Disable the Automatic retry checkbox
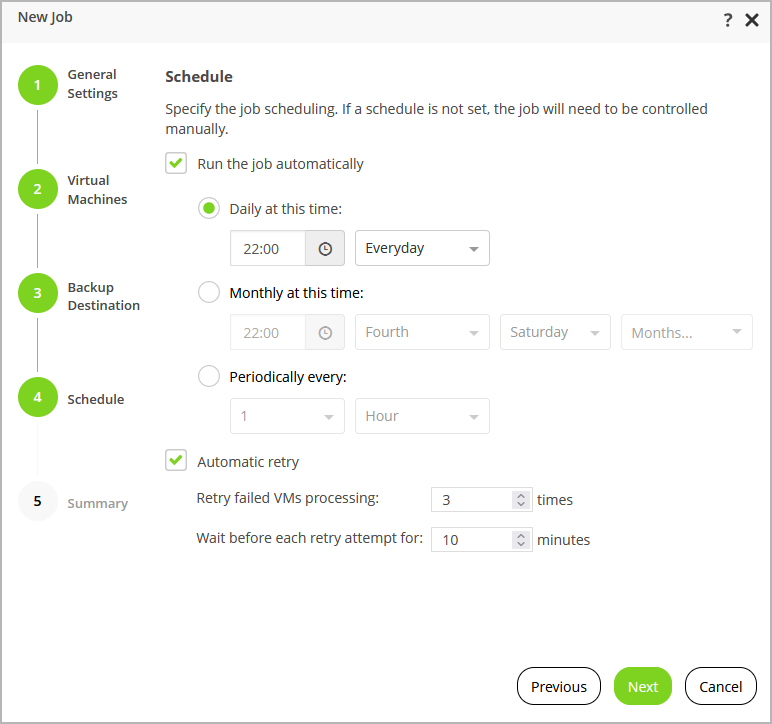 (x=177, y=461)
